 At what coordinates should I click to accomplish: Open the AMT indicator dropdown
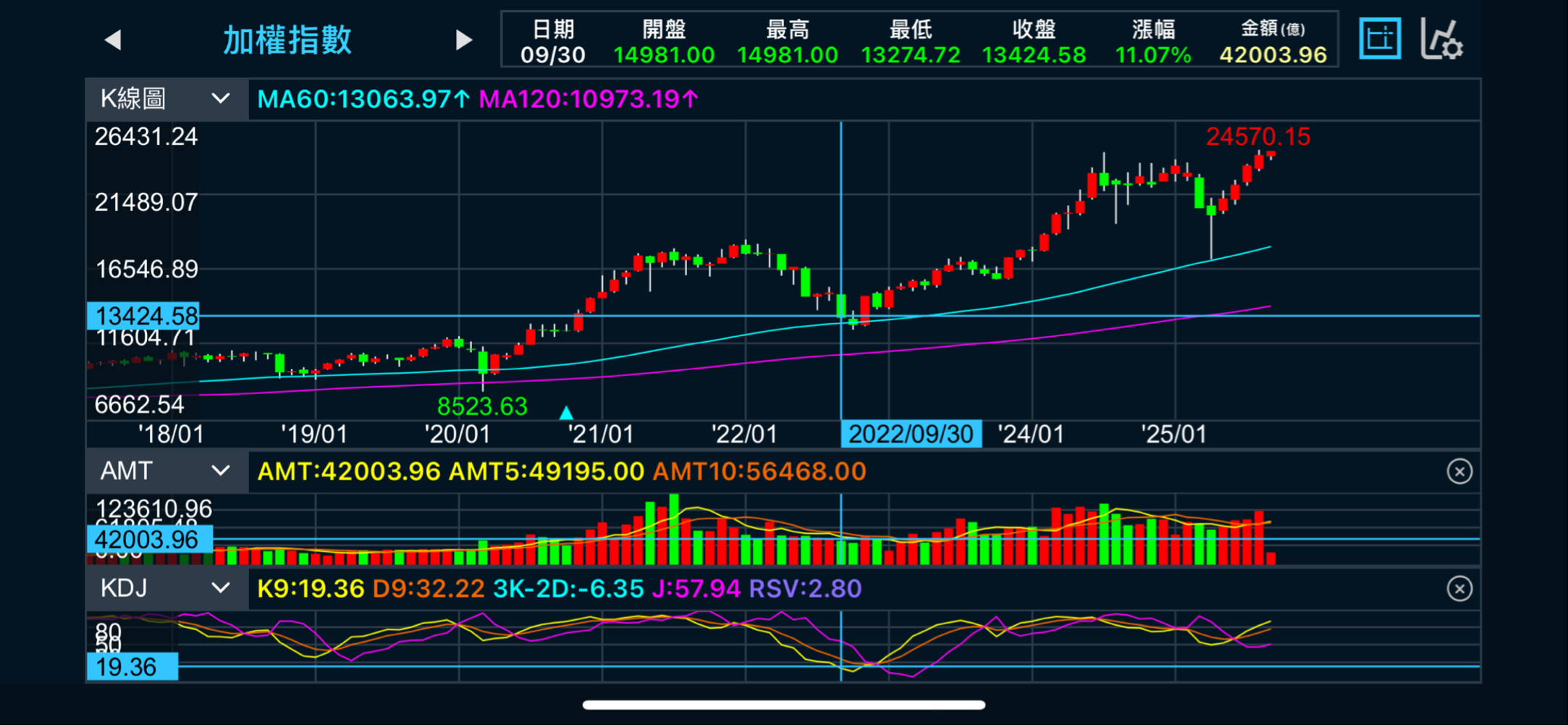(167, 472)
